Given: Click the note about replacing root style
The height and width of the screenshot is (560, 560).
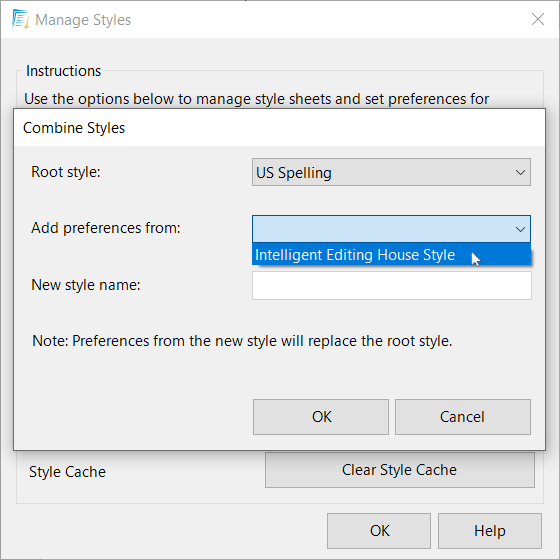Looking at the screenshot, I should (x=242, y=341).
